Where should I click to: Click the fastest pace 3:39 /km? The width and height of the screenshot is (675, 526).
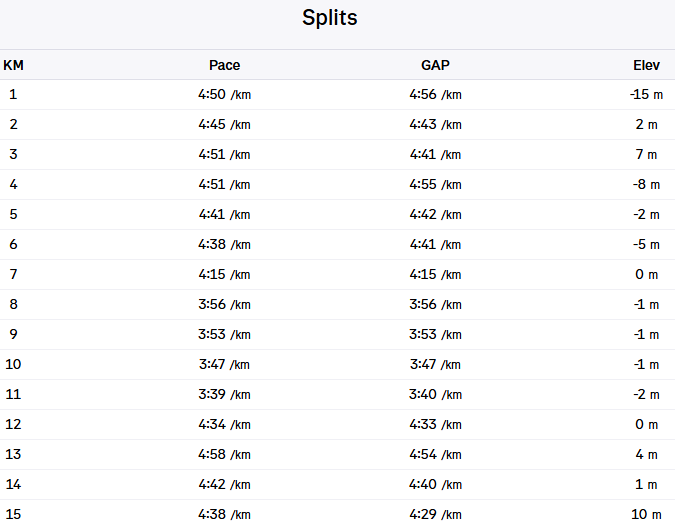click(224, 394)
